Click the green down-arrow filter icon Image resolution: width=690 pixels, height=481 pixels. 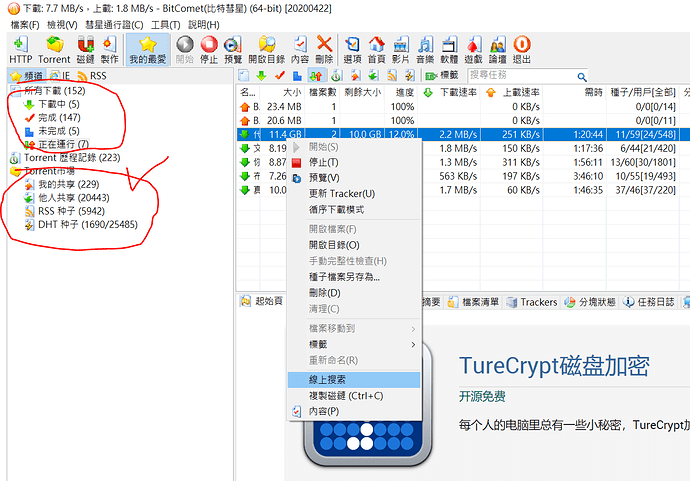(x=261, y=76)
